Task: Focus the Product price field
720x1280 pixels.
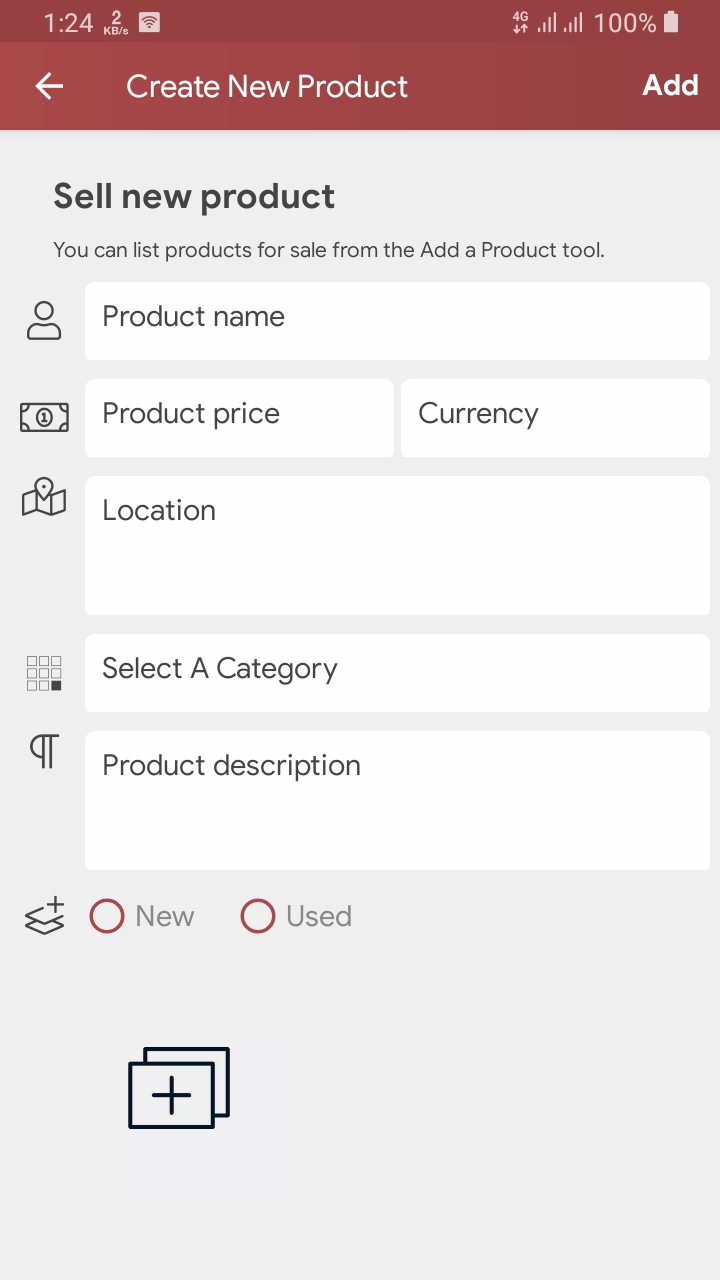Action: tap(239, 418)
